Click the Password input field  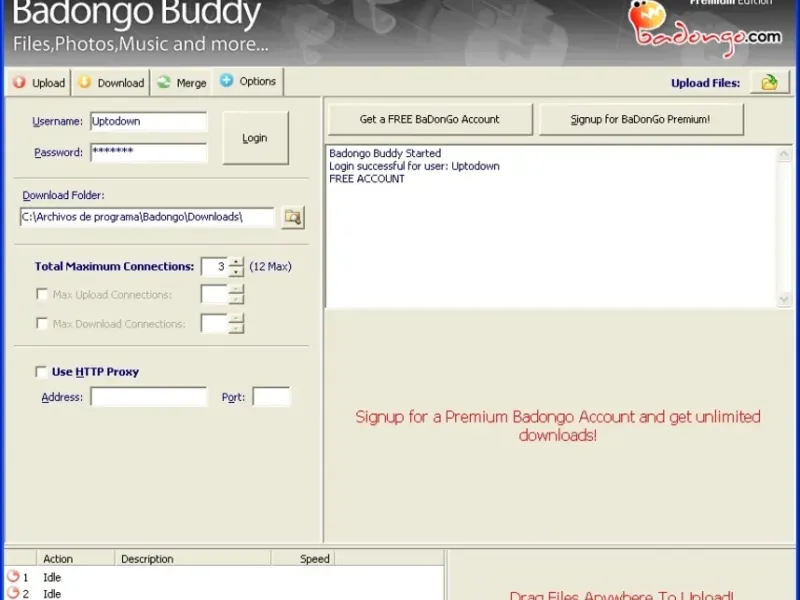pos(148,152)
